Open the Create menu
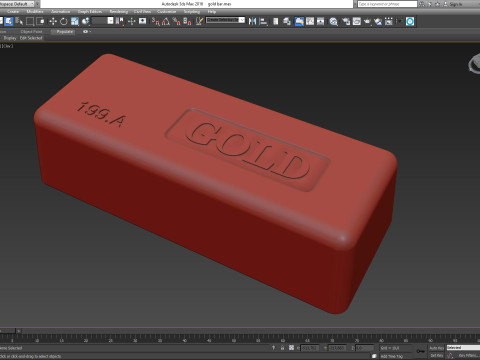This screenshot has height=360, width=480. (13, 12)
